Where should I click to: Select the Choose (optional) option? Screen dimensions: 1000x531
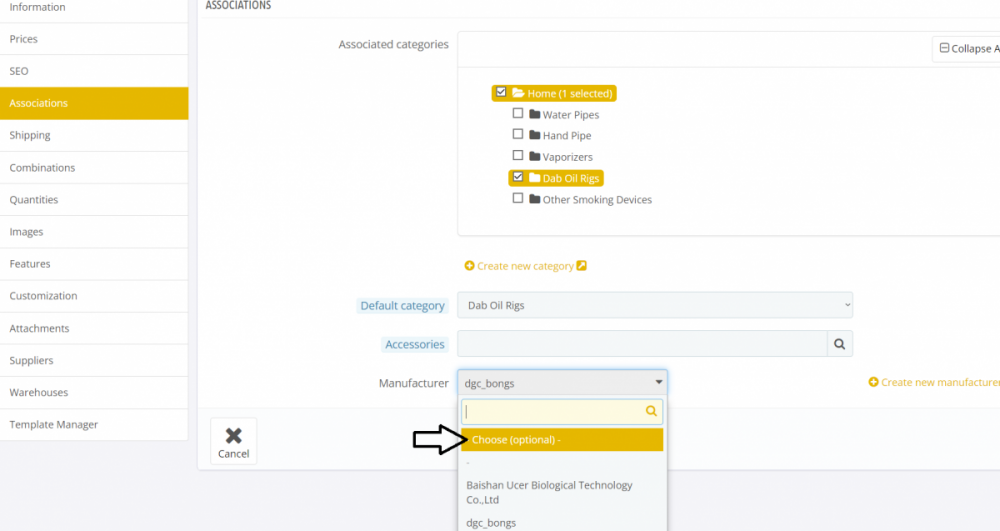(x=562, y=440)
